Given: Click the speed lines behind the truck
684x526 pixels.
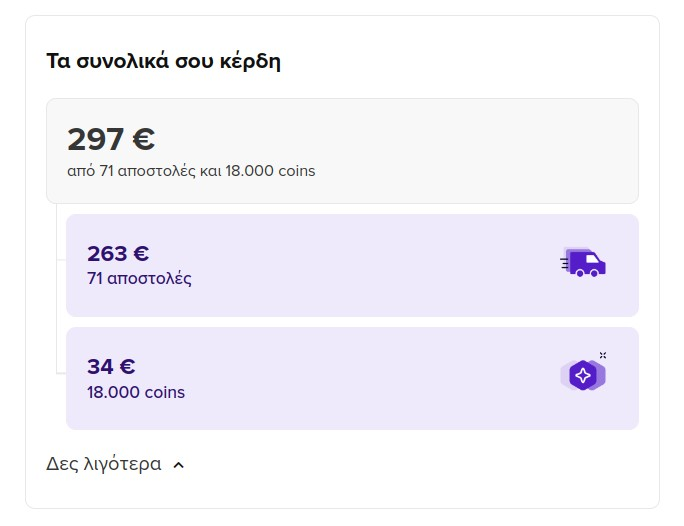Looking at the screenshot, I should (565, 263).
